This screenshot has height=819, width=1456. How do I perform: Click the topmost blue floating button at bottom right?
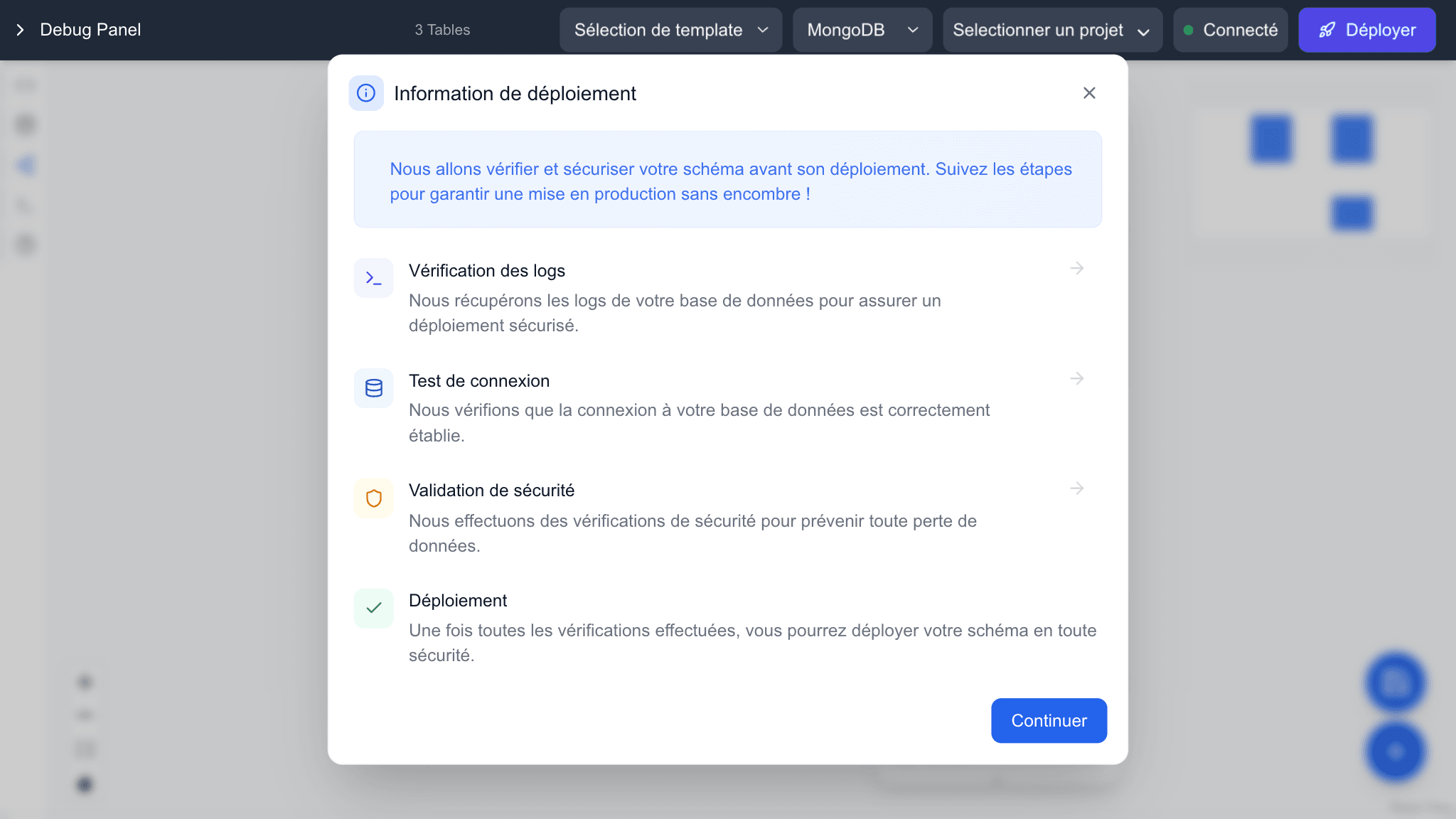[1395, 682]
